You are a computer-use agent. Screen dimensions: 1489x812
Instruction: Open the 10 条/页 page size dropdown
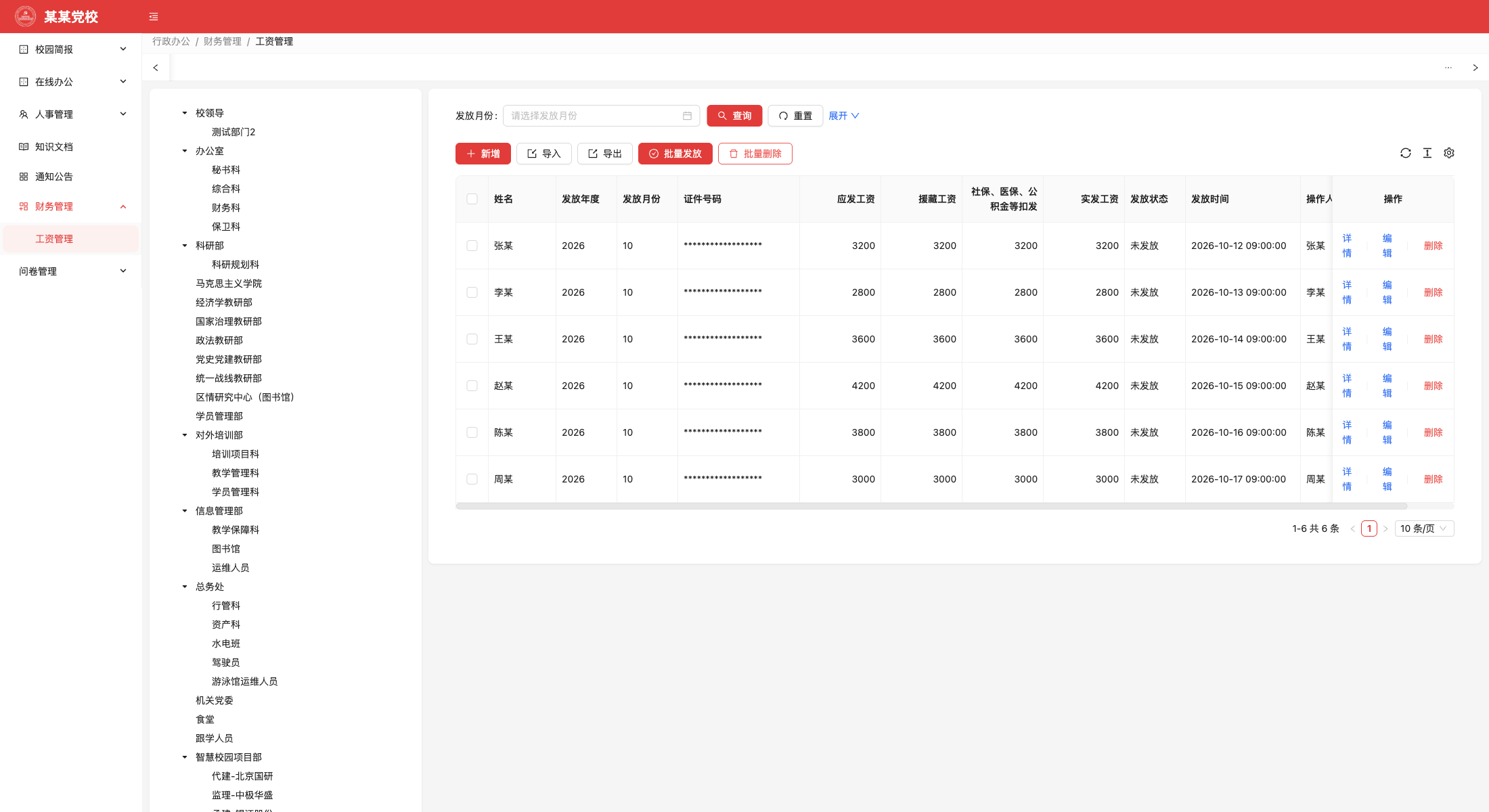pyautogui.click(x=1424, y=528)
